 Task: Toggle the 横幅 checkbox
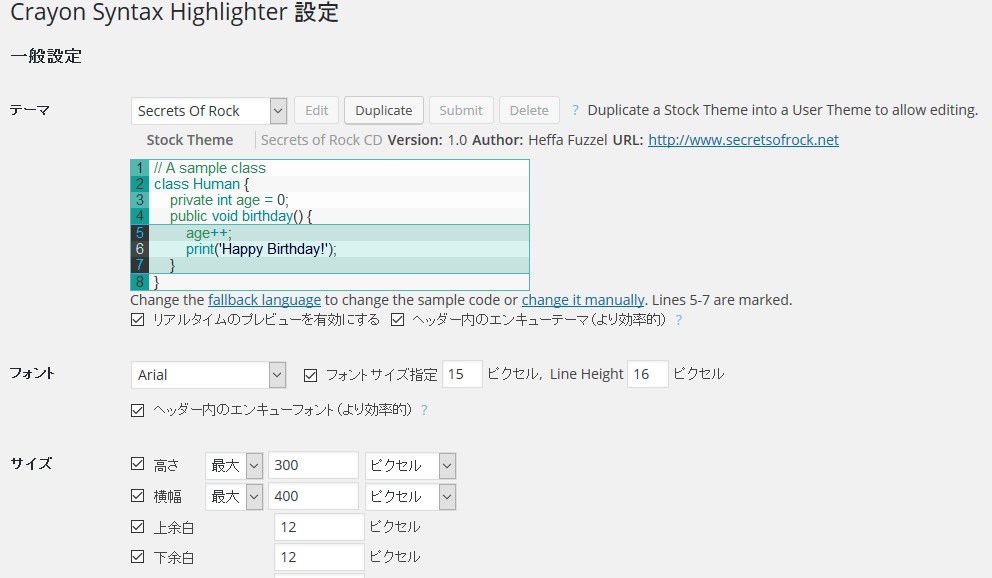point(137,495)
